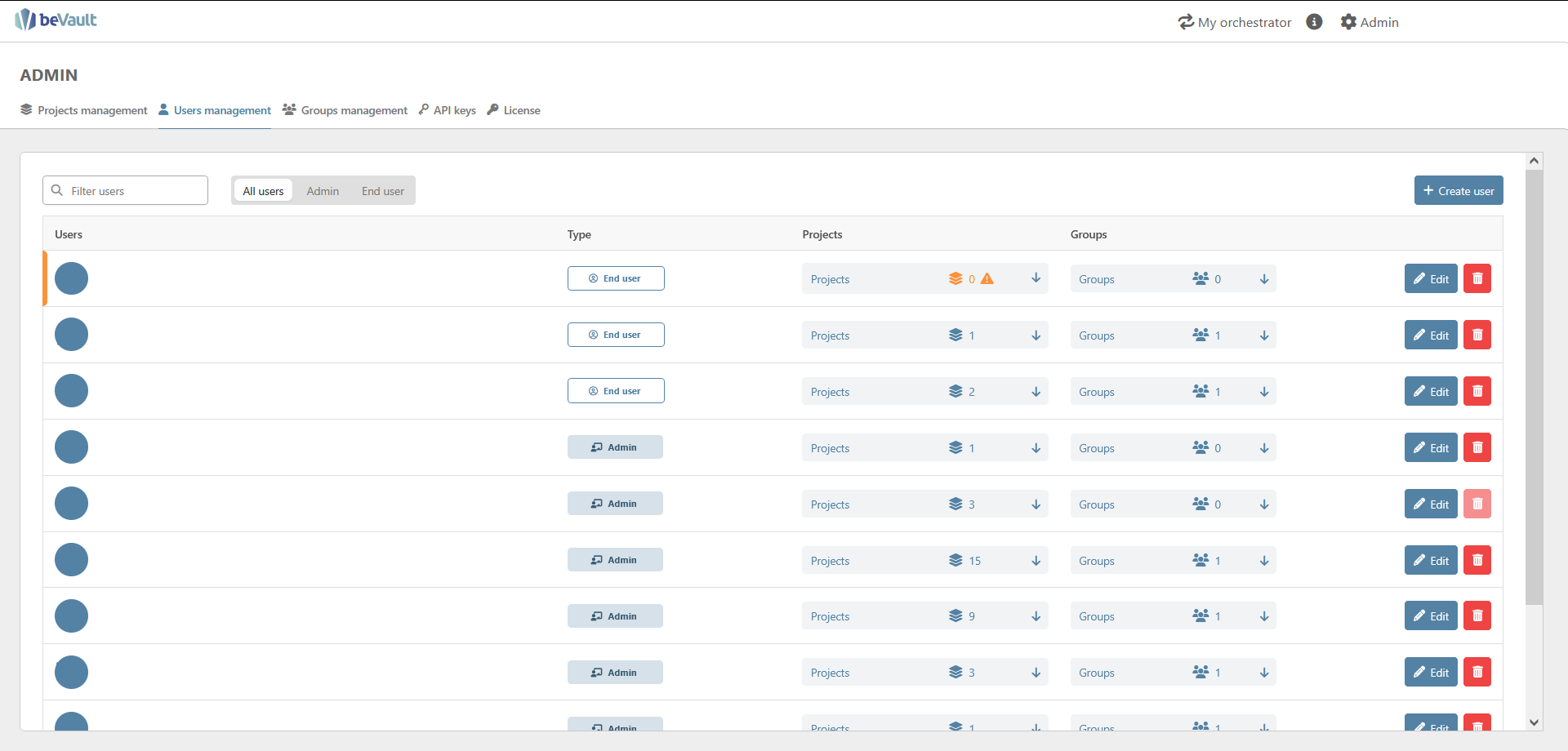Expand Groups dropdown in first row
The height and width of the screenshot is (751, 1568).
pos(1263,279)
